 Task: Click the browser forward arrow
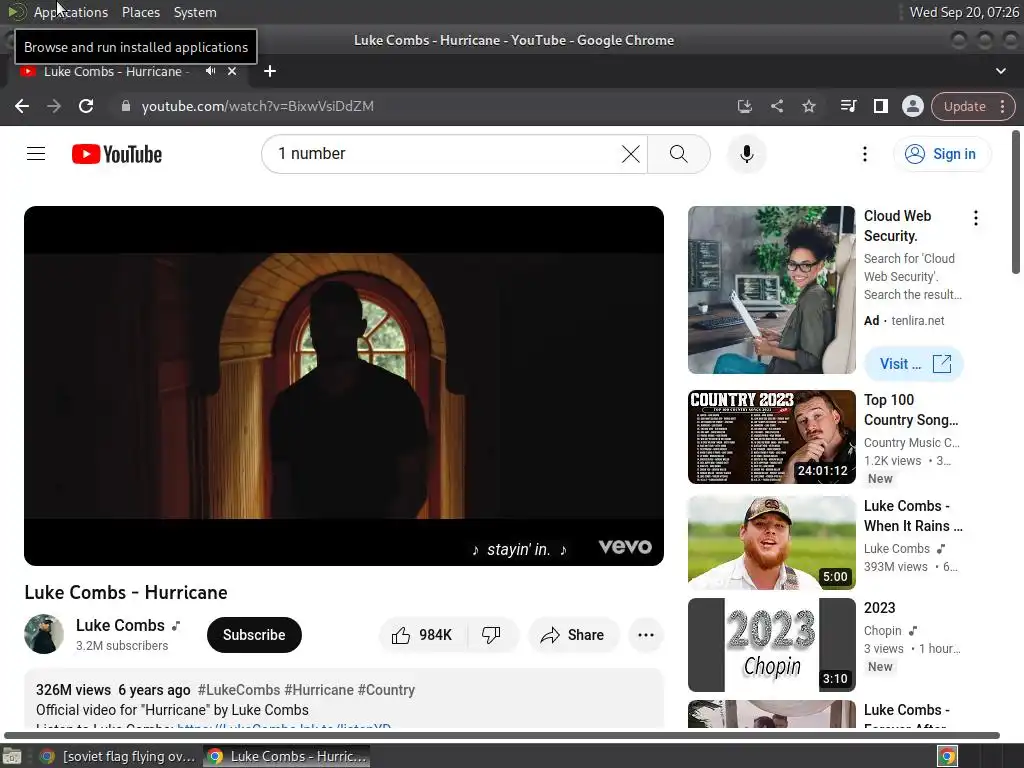(x=54, y=106)
